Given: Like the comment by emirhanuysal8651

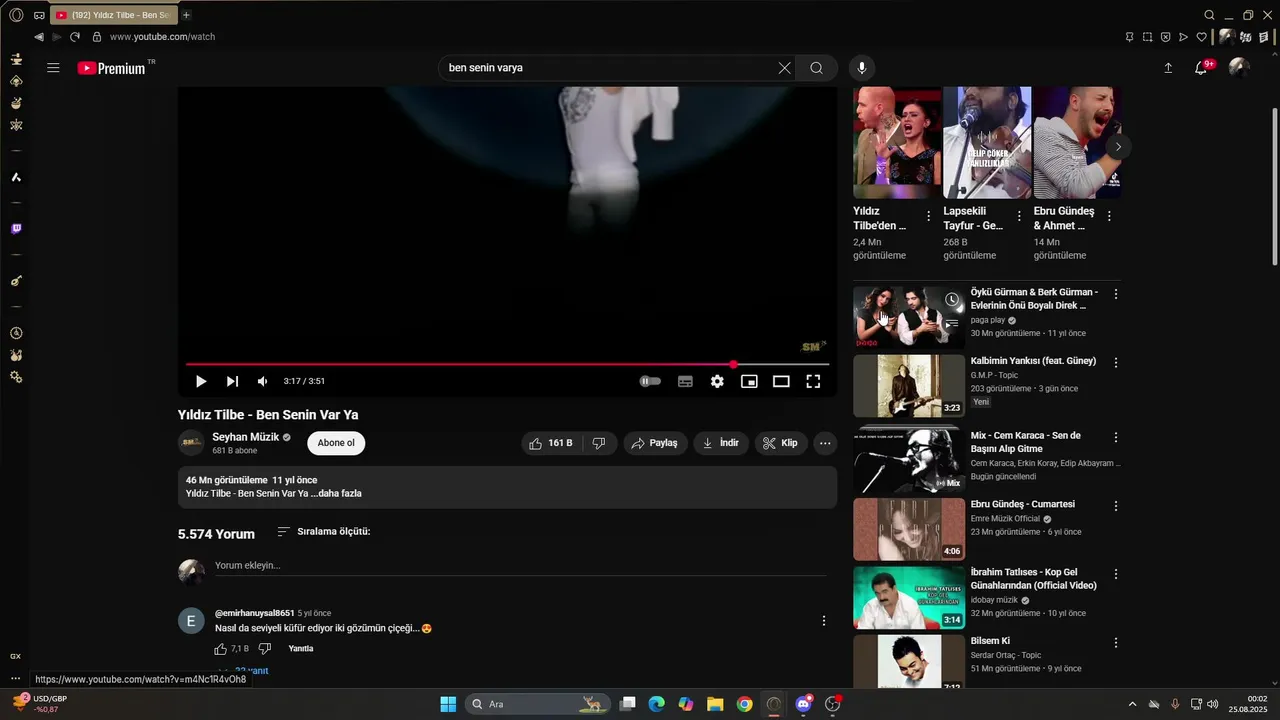Looking at the screenshot, I should (x=221, y=649).
